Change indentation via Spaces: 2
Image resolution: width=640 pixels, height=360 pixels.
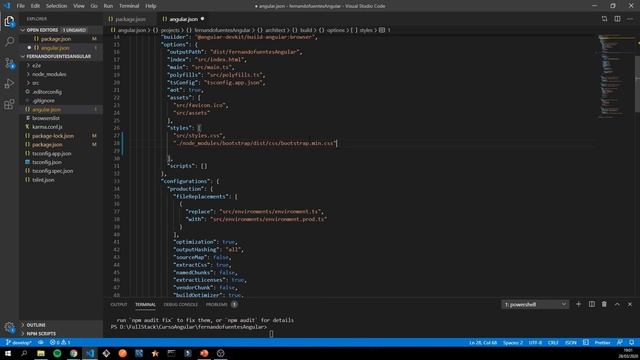click(513, 342)
